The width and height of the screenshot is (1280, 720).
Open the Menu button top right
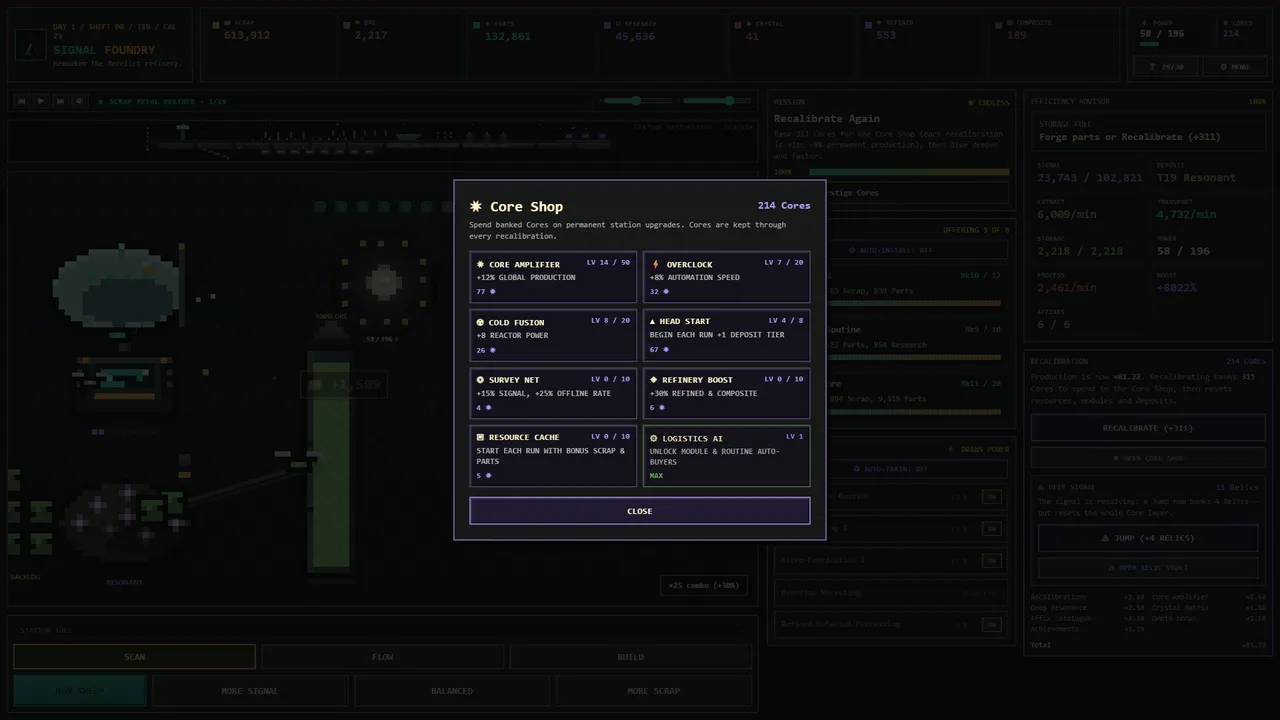point(1236,67)
